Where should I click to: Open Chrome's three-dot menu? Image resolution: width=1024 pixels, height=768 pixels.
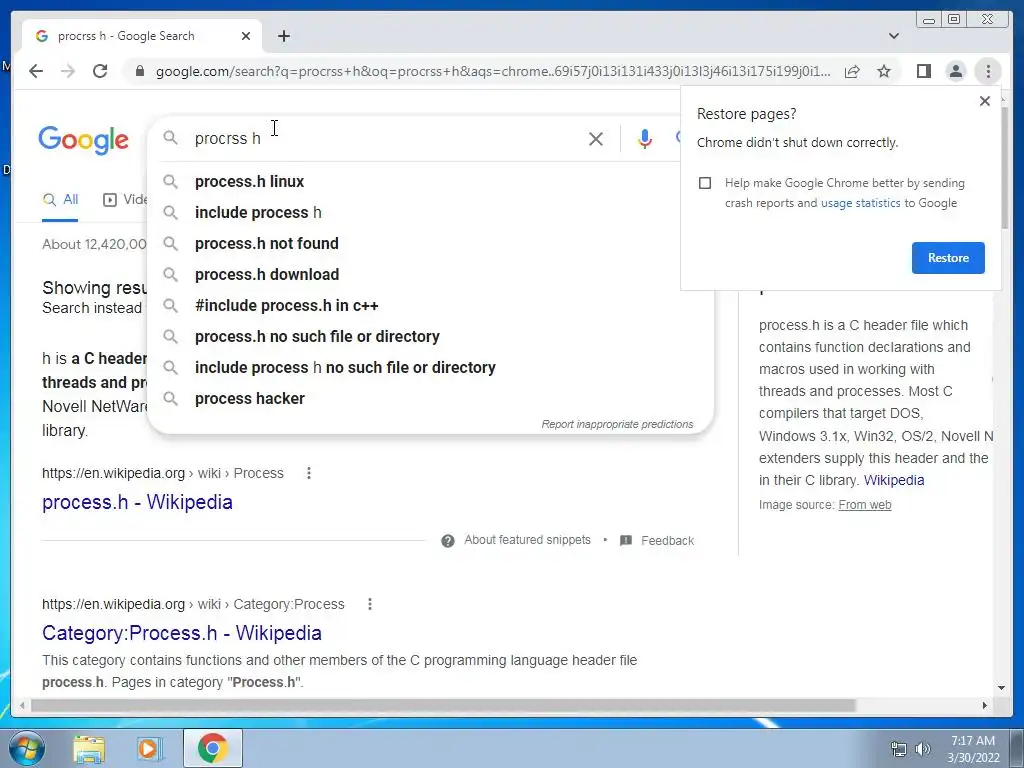pos(988,71)
